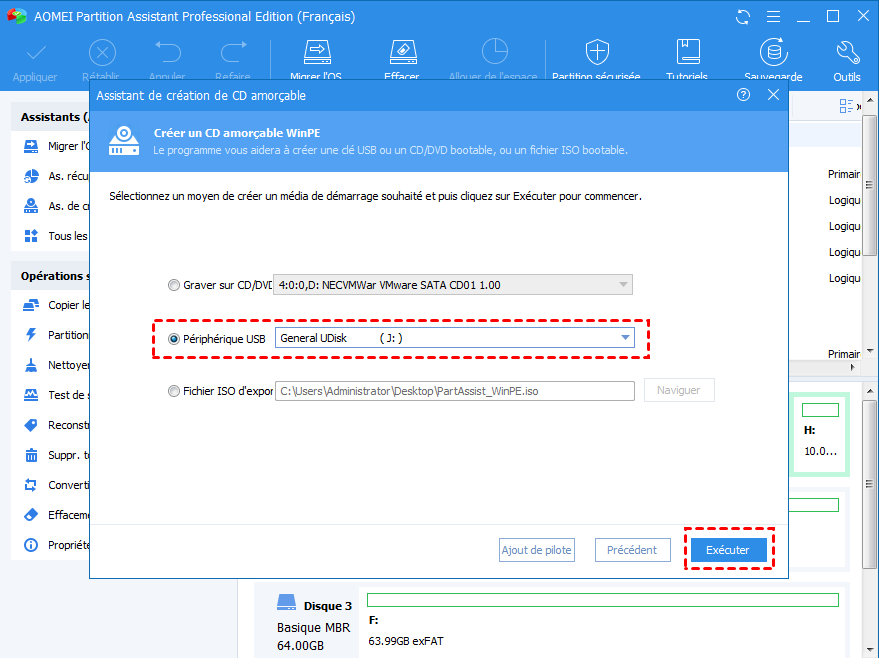Select Propriétés info sidebar item

(x=56, y=545)
